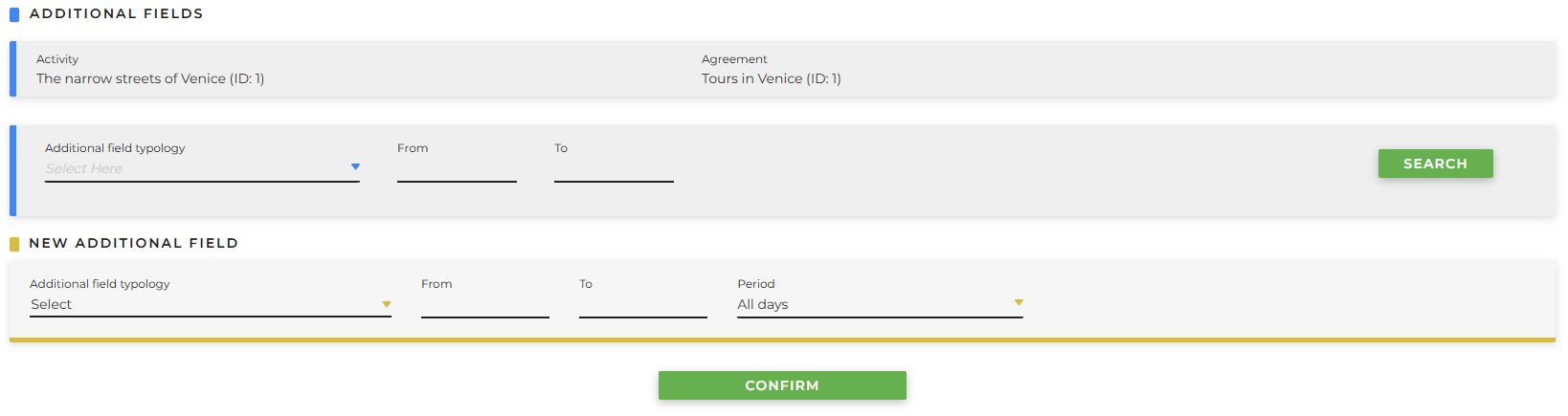Click the From field under New Additional Field
Image resolution: width=1568 pixels, height=416 pixels.
tap(484, 306)
